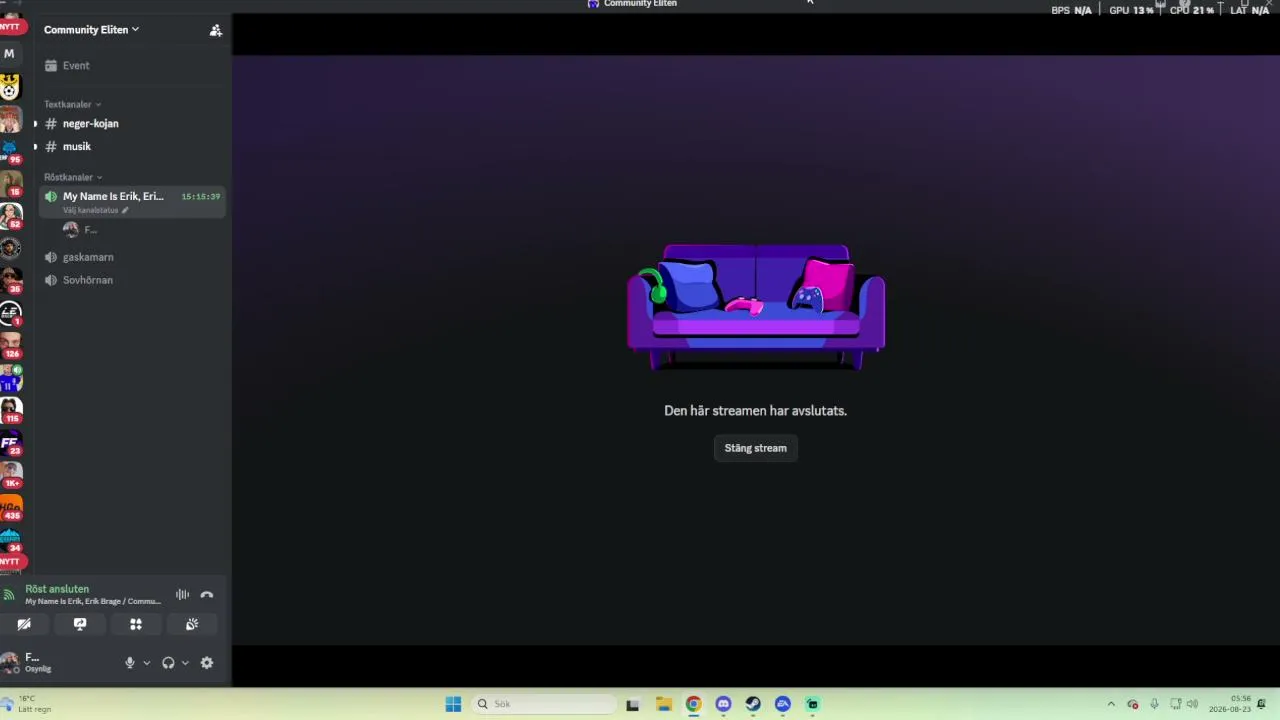Open the server with the 95 badge
The image size is (1280, 720).
point(10,152)
